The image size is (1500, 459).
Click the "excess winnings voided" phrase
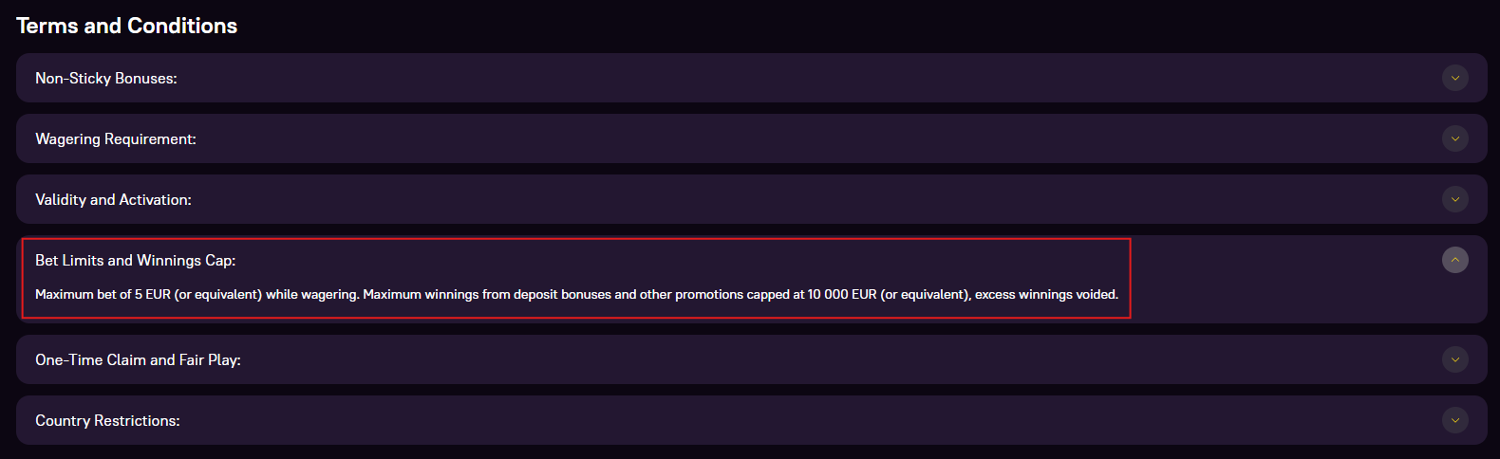point(1046,295)
